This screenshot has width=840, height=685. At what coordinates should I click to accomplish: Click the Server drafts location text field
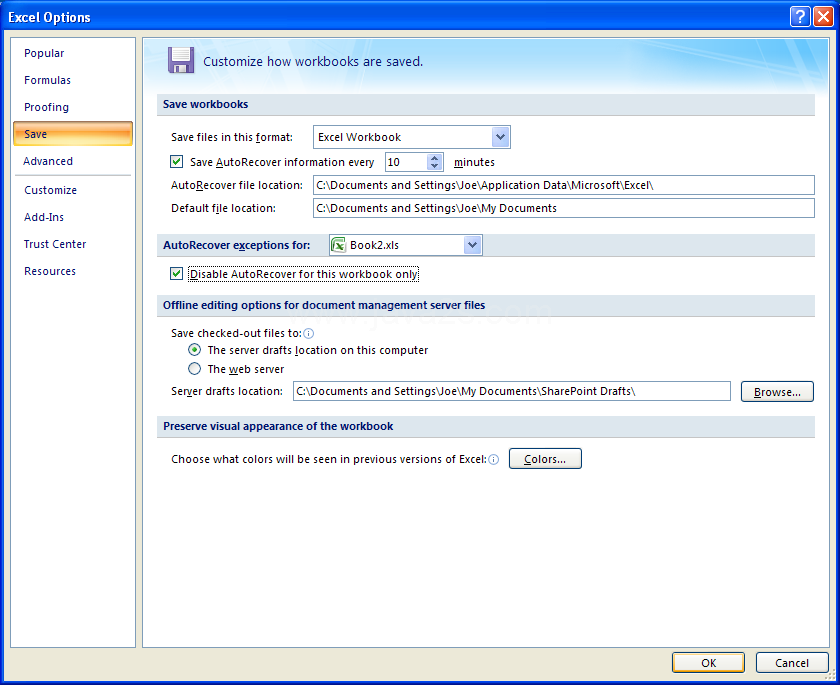click(512, 392)
